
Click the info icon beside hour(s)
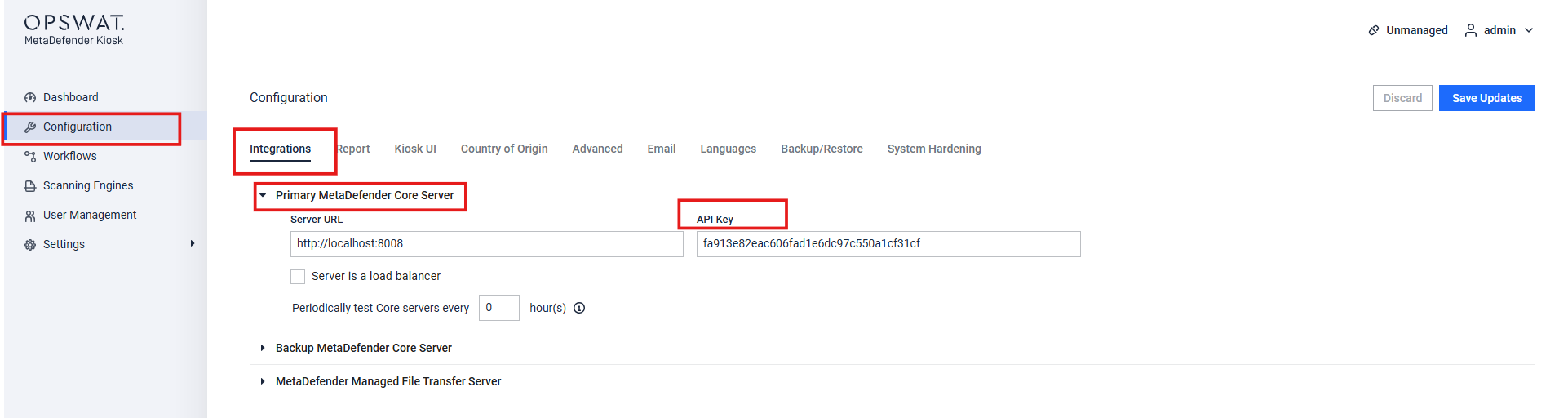pyautogui.click(x=579, y=308)
